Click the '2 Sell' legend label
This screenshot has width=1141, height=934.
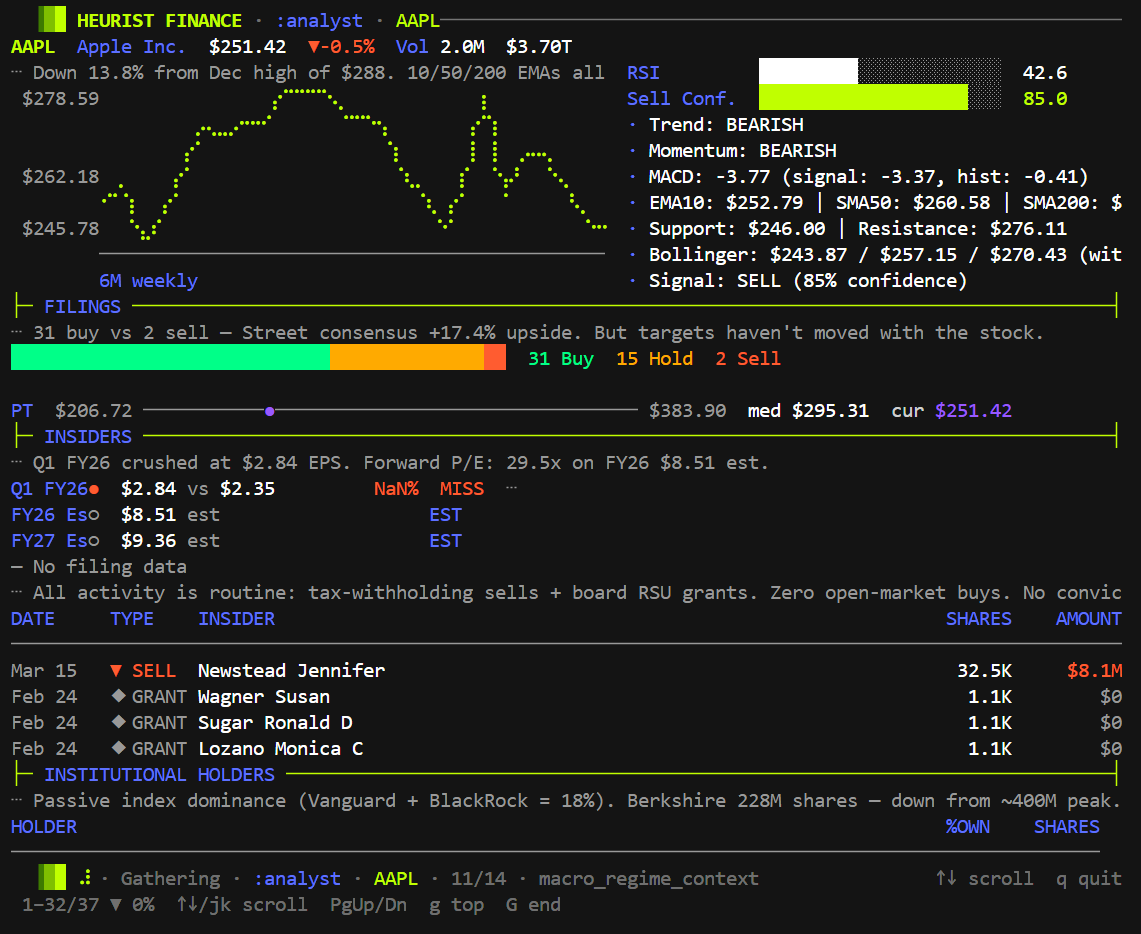[748, 359]
